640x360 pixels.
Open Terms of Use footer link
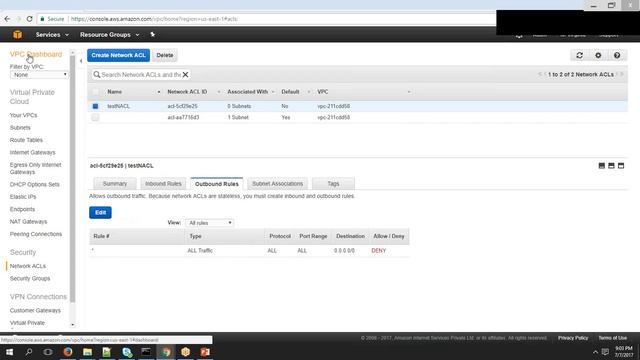613,338
